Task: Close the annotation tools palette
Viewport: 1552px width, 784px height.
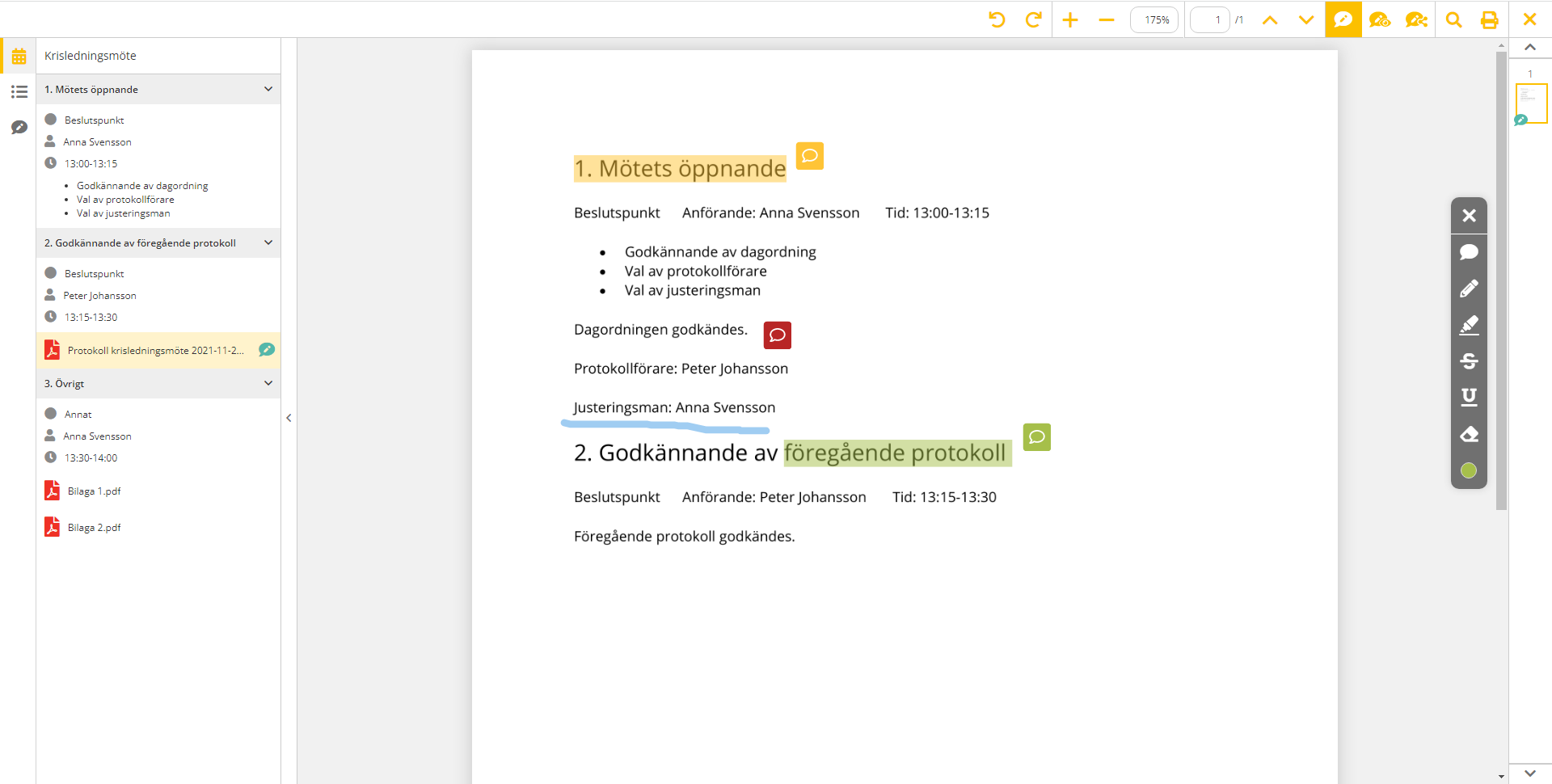Action: pos(1469,216)
